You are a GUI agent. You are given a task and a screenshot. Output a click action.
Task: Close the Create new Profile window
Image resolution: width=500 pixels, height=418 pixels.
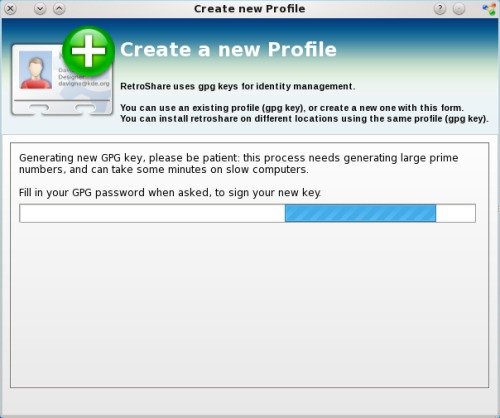coord(10,9)
